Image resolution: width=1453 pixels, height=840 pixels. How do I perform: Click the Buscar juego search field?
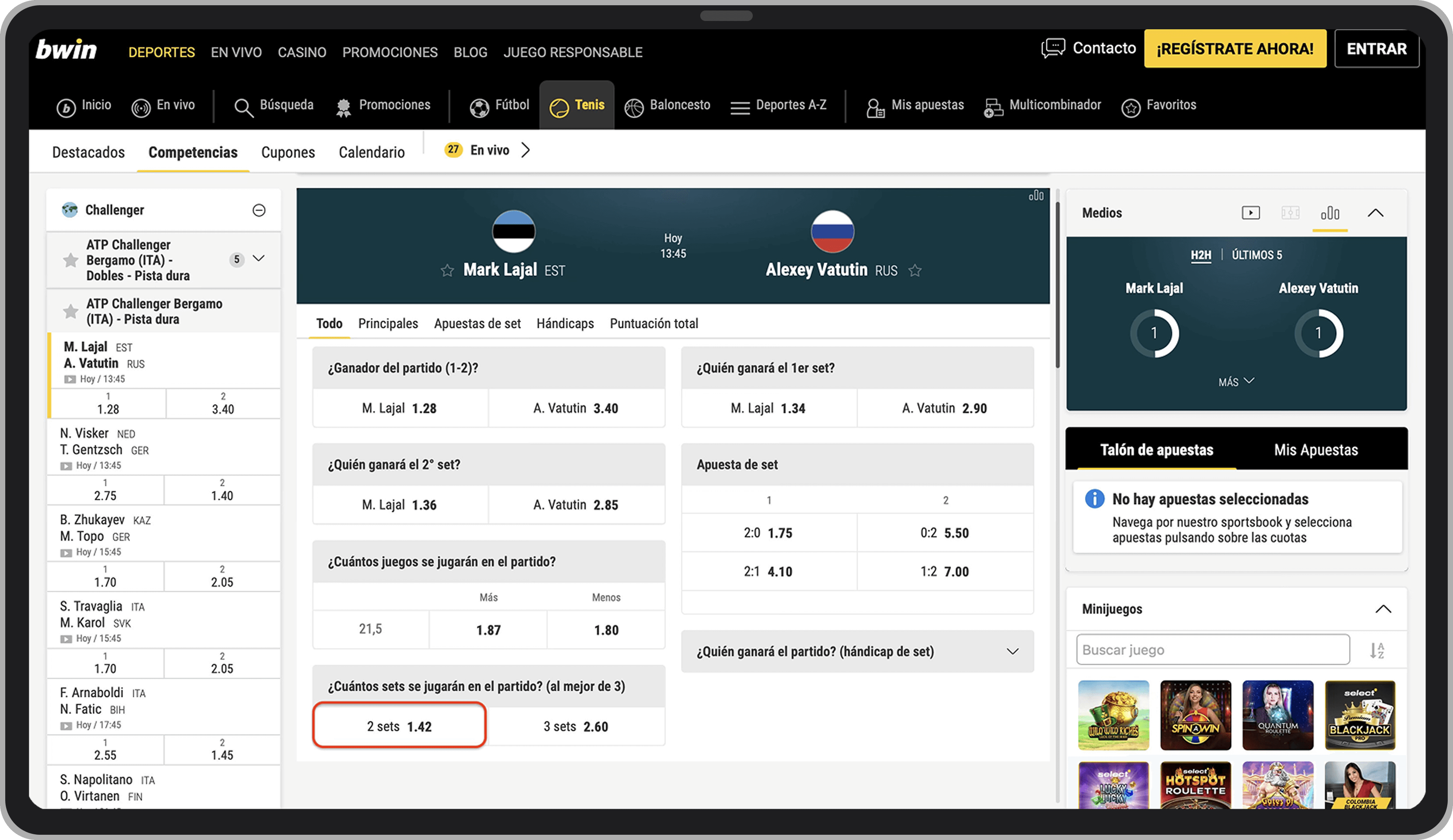click(1211, 649)
